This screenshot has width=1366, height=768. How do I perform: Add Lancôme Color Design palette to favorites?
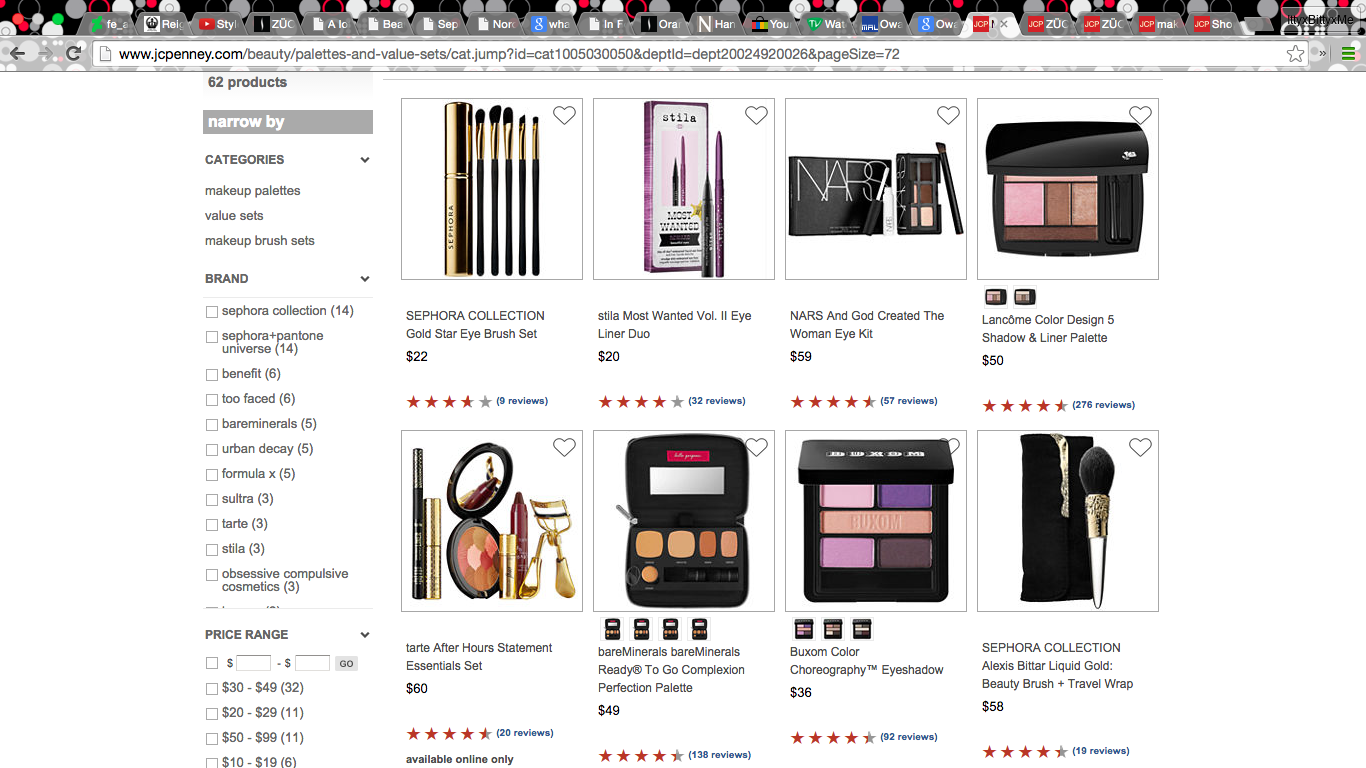(x=1140, y=115)
